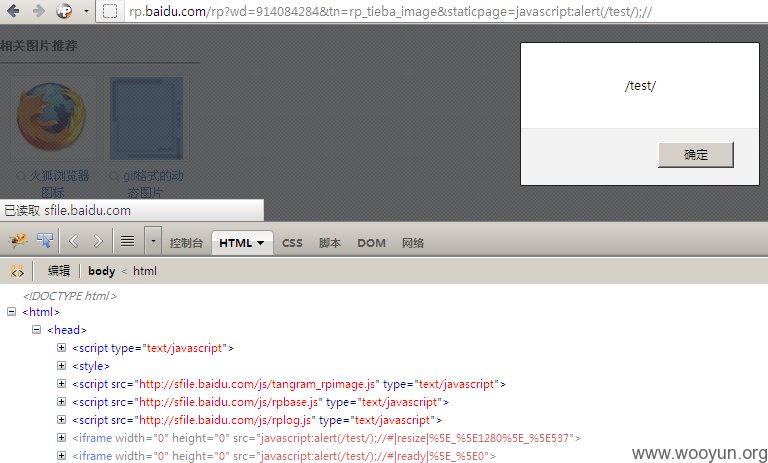Open the Firebug command line dropdown arrow
This screenshot has width=768, height=463.
coord(153,241)
